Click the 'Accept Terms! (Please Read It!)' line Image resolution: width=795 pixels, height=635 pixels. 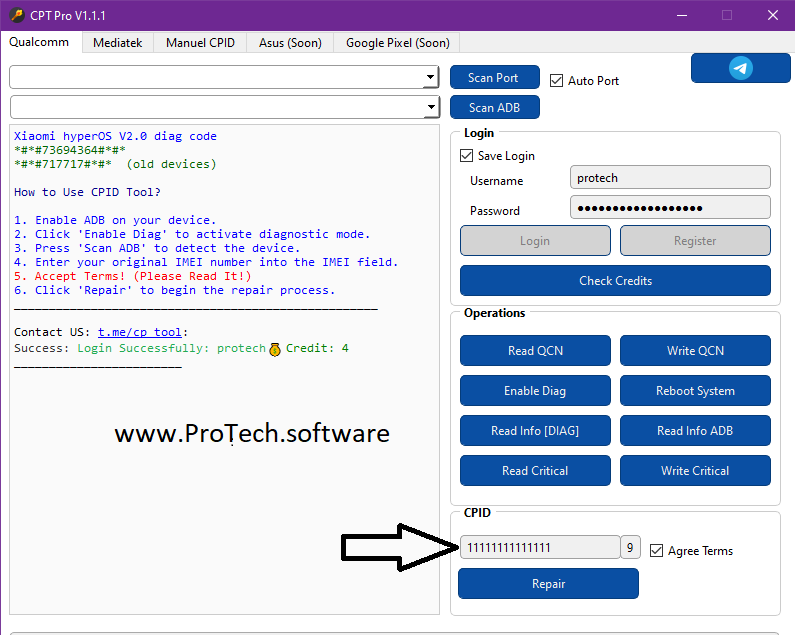(133, 276)
